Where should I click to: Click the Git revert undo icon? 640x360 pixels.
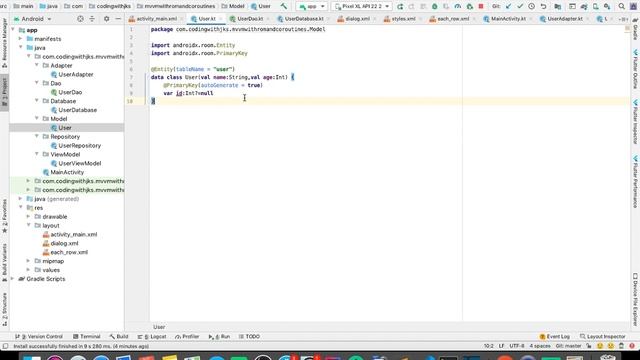pyautogui.click(x=543, y=7)
